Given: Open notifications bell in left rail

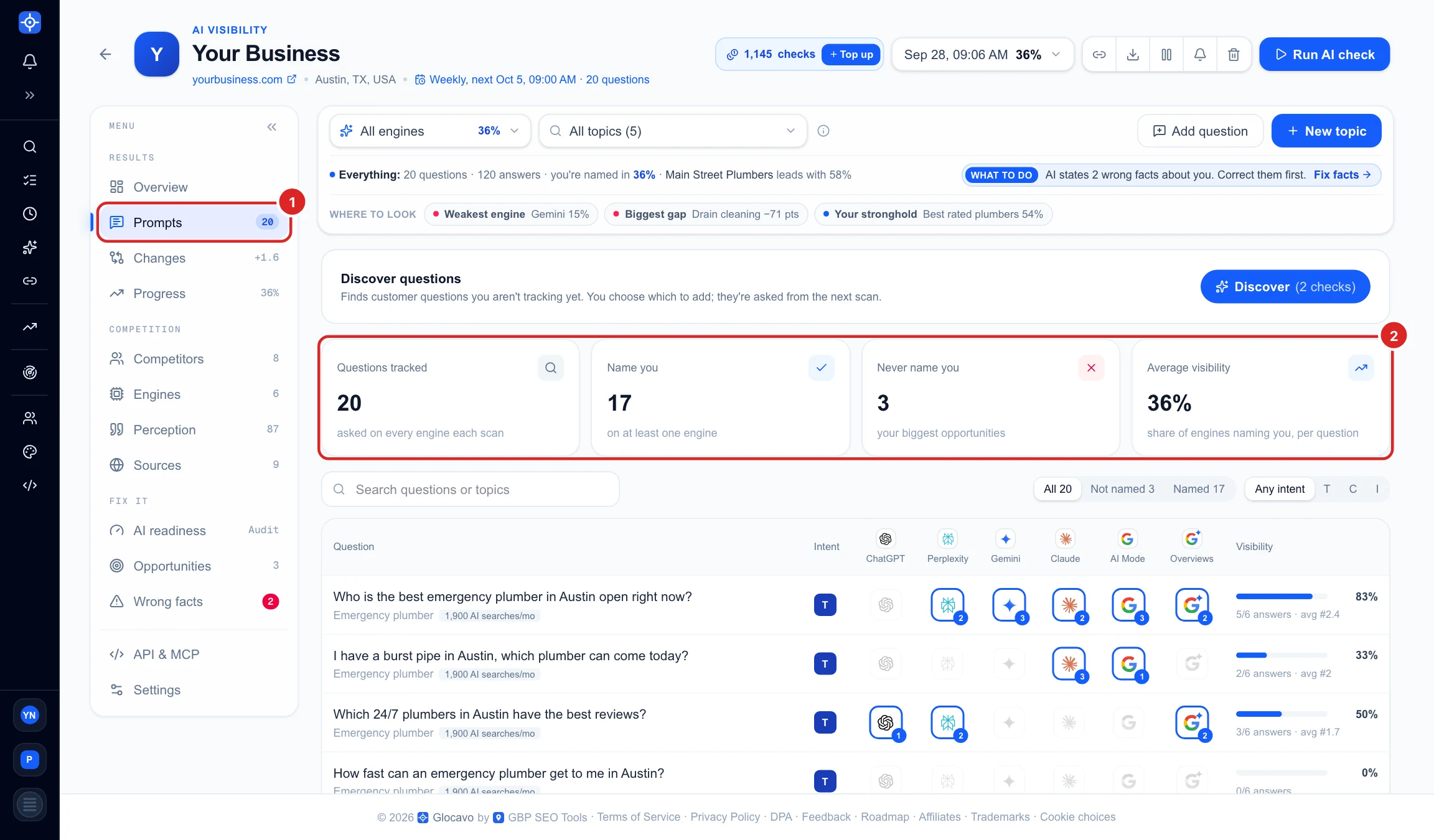Looking at the screenshot, I should tap(30, 61).
